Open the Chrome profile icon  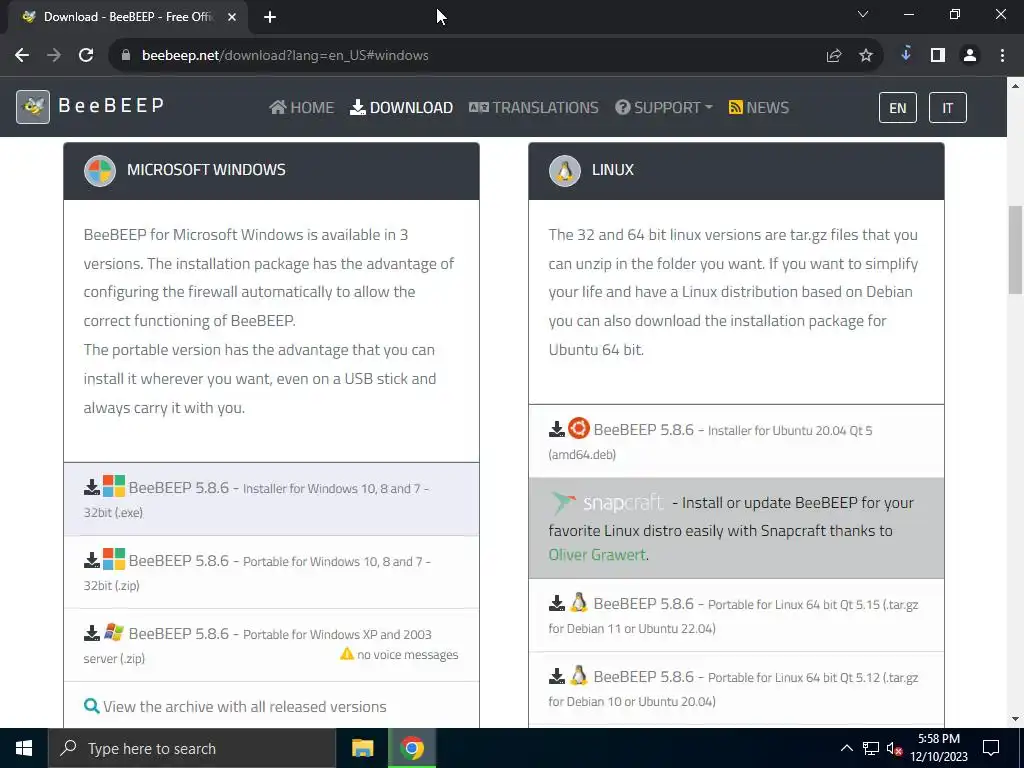970,56
